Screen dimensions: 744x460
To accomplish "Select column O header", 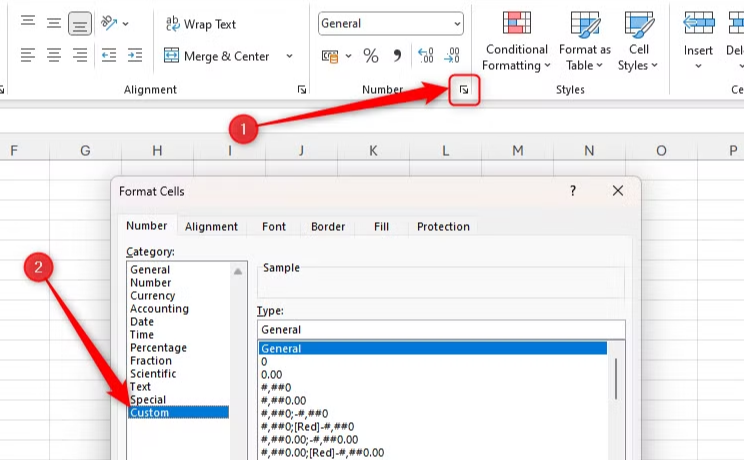I will coord(661,151).
